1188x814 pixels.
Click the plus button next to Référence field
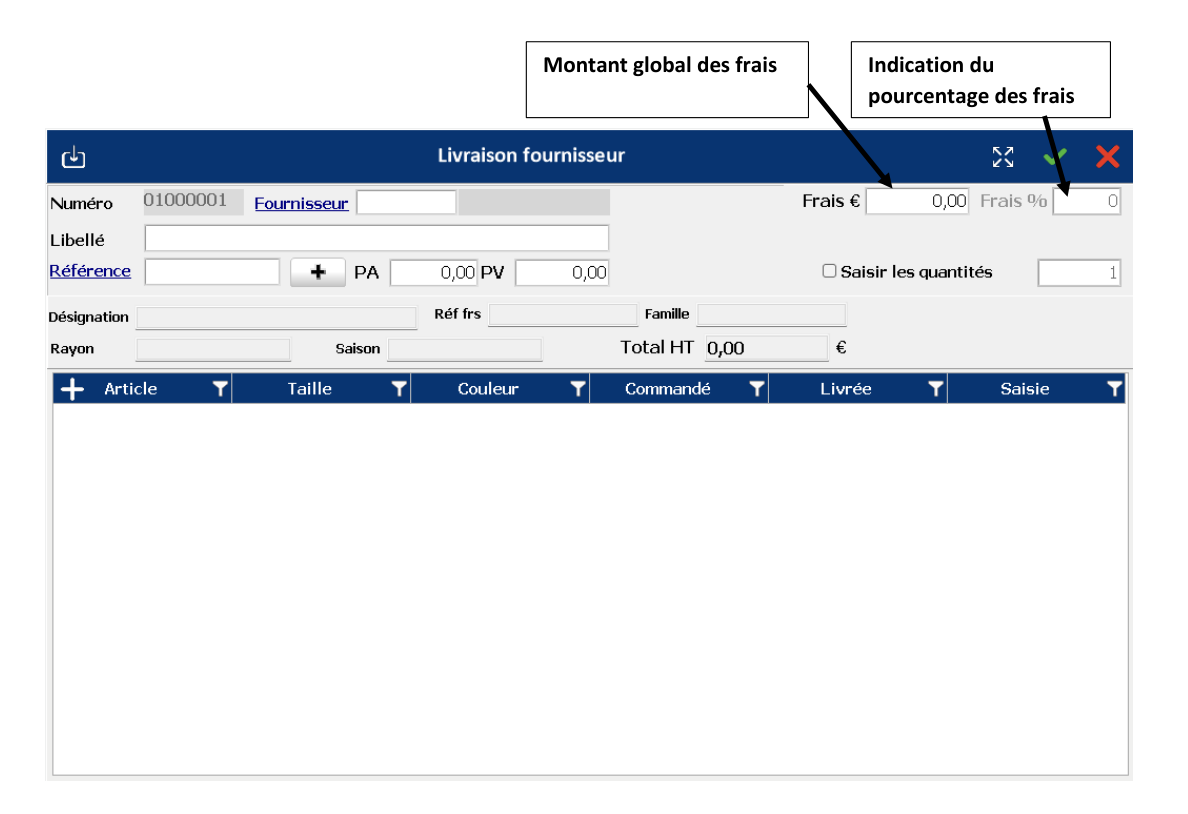pyautogui.click(x=317, y=272)
